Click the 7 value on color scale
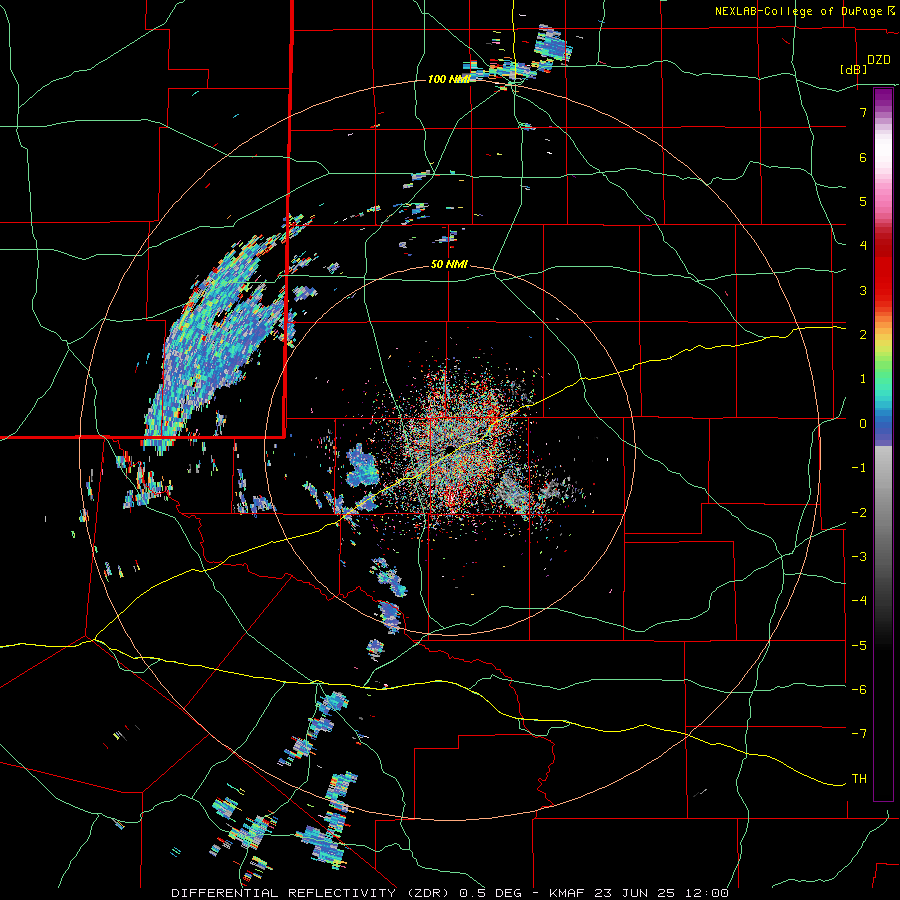Image resolution: width=900 pixels, height=900 pixels. tap(863, 112)
